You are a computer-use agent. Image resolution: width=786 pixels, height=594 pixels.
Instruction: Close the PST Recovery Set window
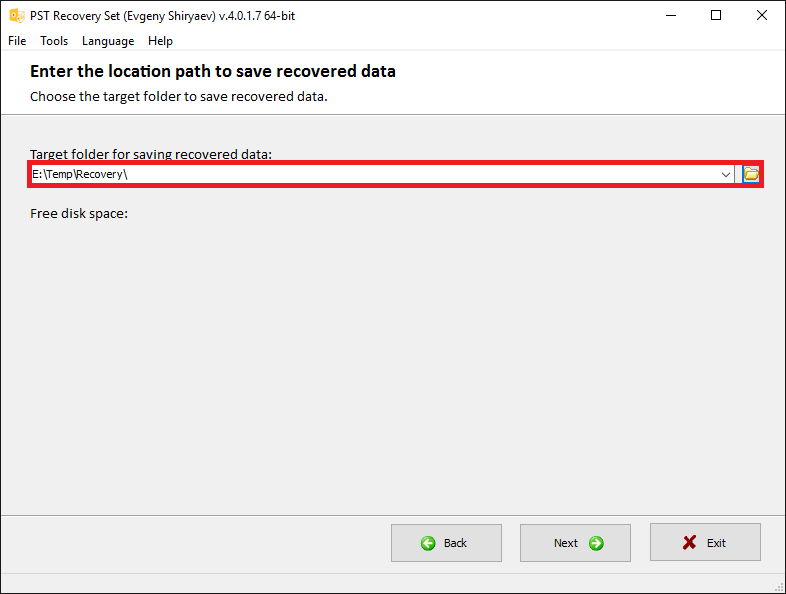coord(761,16)
